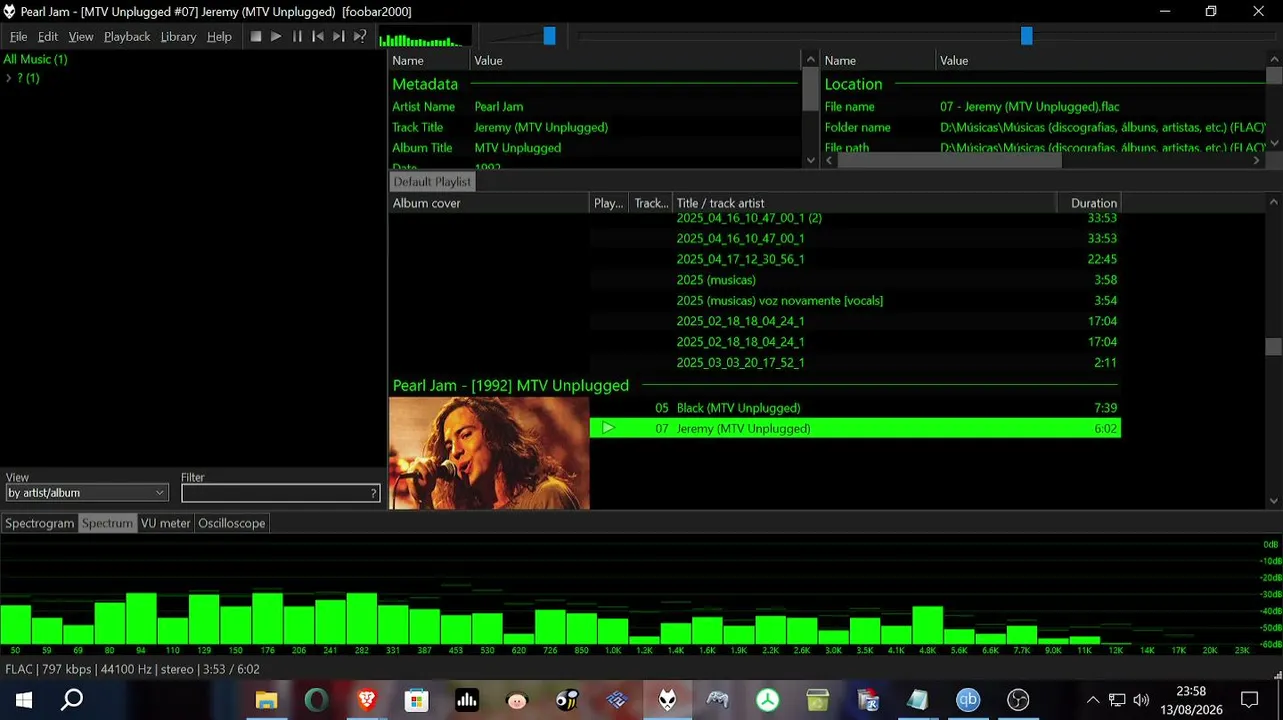Launch Brave browser from the taskbar
Image resolution: width=1283 pixels, height=720 pixels.
(366, 700)
